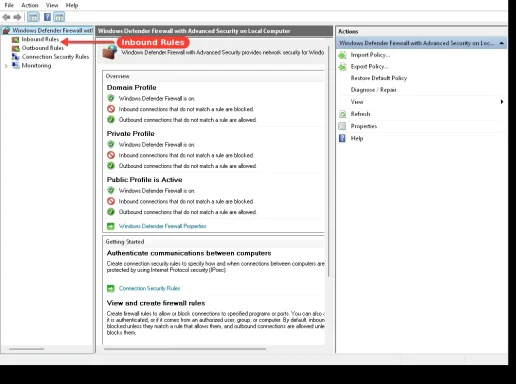Toggle Show/Hide Action Pane toolbar icon
The image size is (516, 384).
[x=59, y=17]
